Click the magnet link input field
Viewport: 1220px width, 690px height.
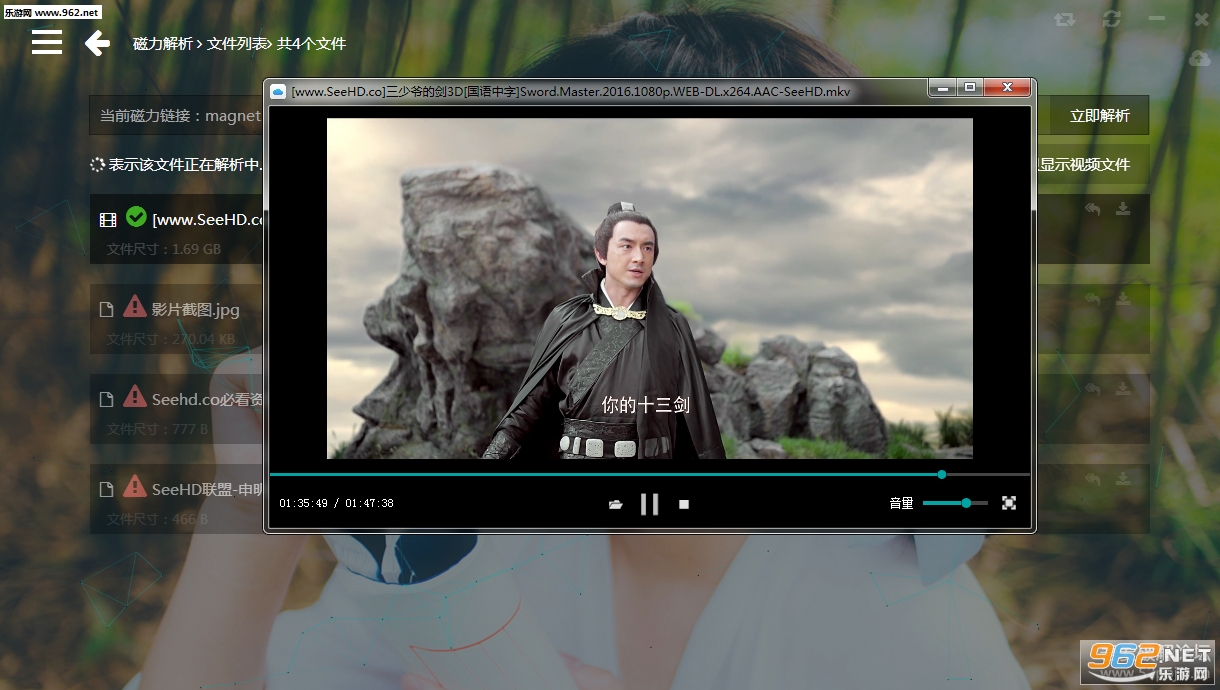point(177,116)
